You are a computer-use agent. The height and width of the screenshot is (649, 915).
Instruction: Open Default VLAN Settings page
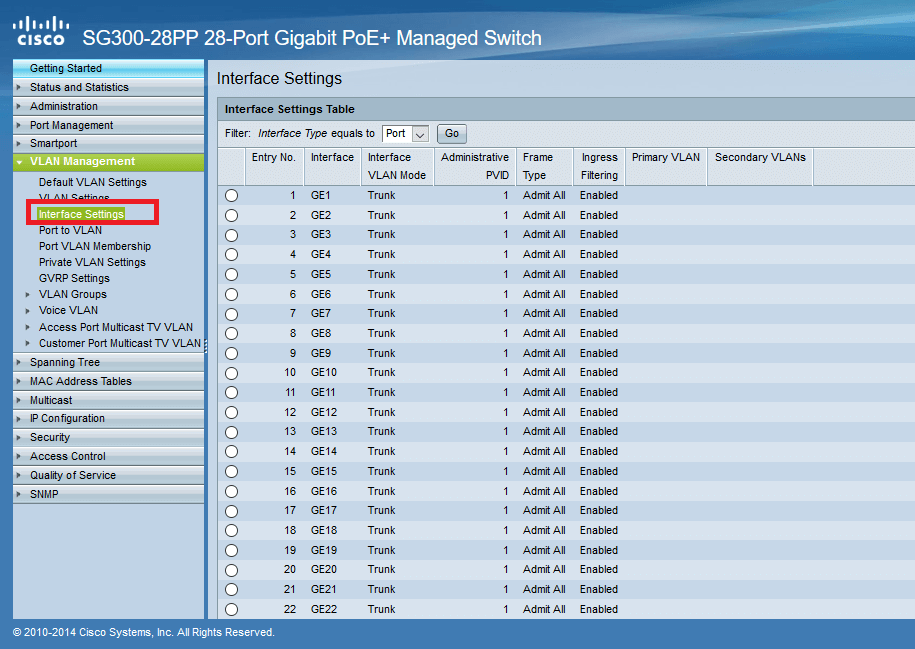(93, 182)
